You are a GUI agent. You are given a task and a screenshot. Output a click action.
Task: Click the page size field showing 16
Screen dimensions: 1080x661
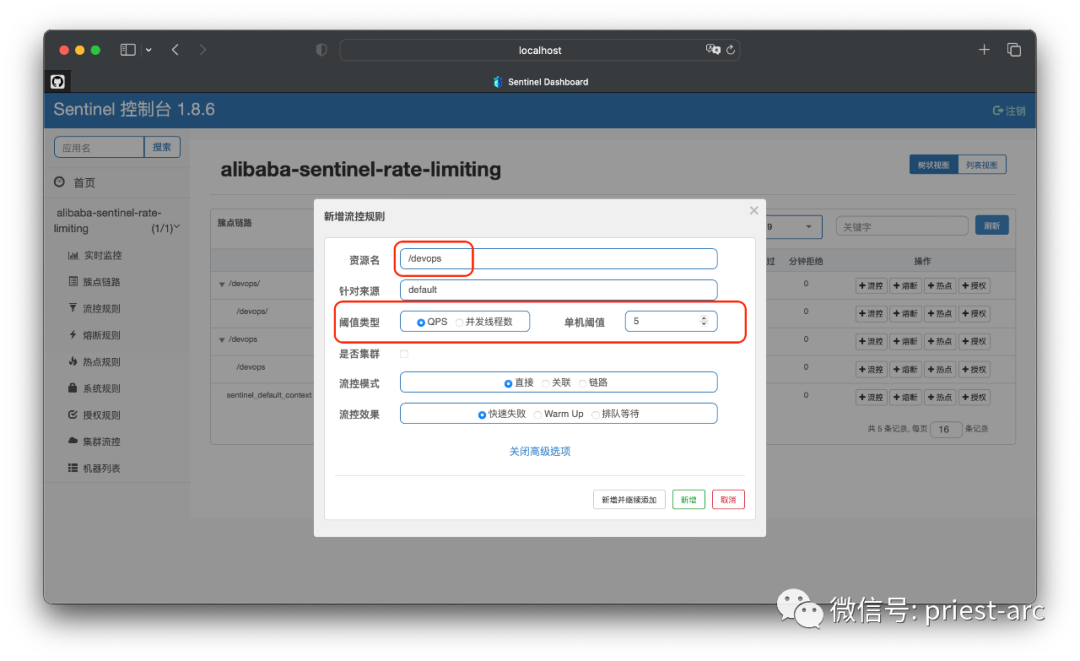click(945, 429)
